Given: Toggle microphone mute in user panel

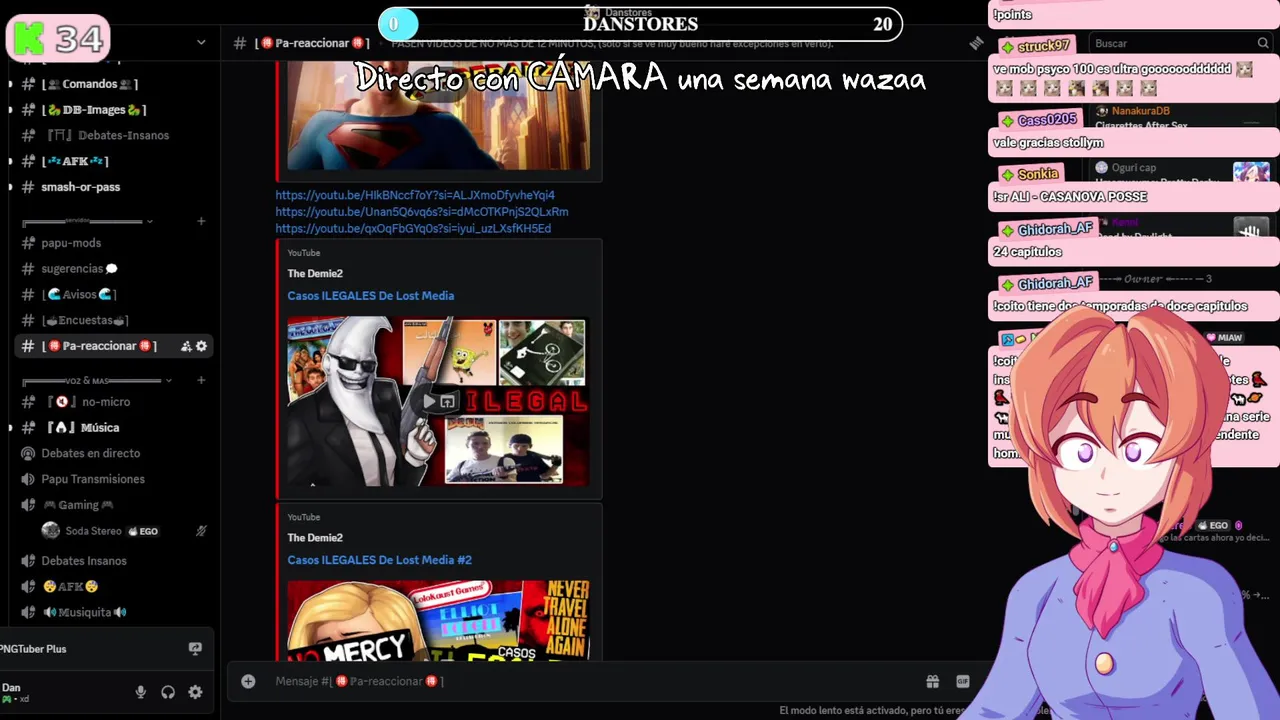Looking at the screenshot, I should (141, 692).
